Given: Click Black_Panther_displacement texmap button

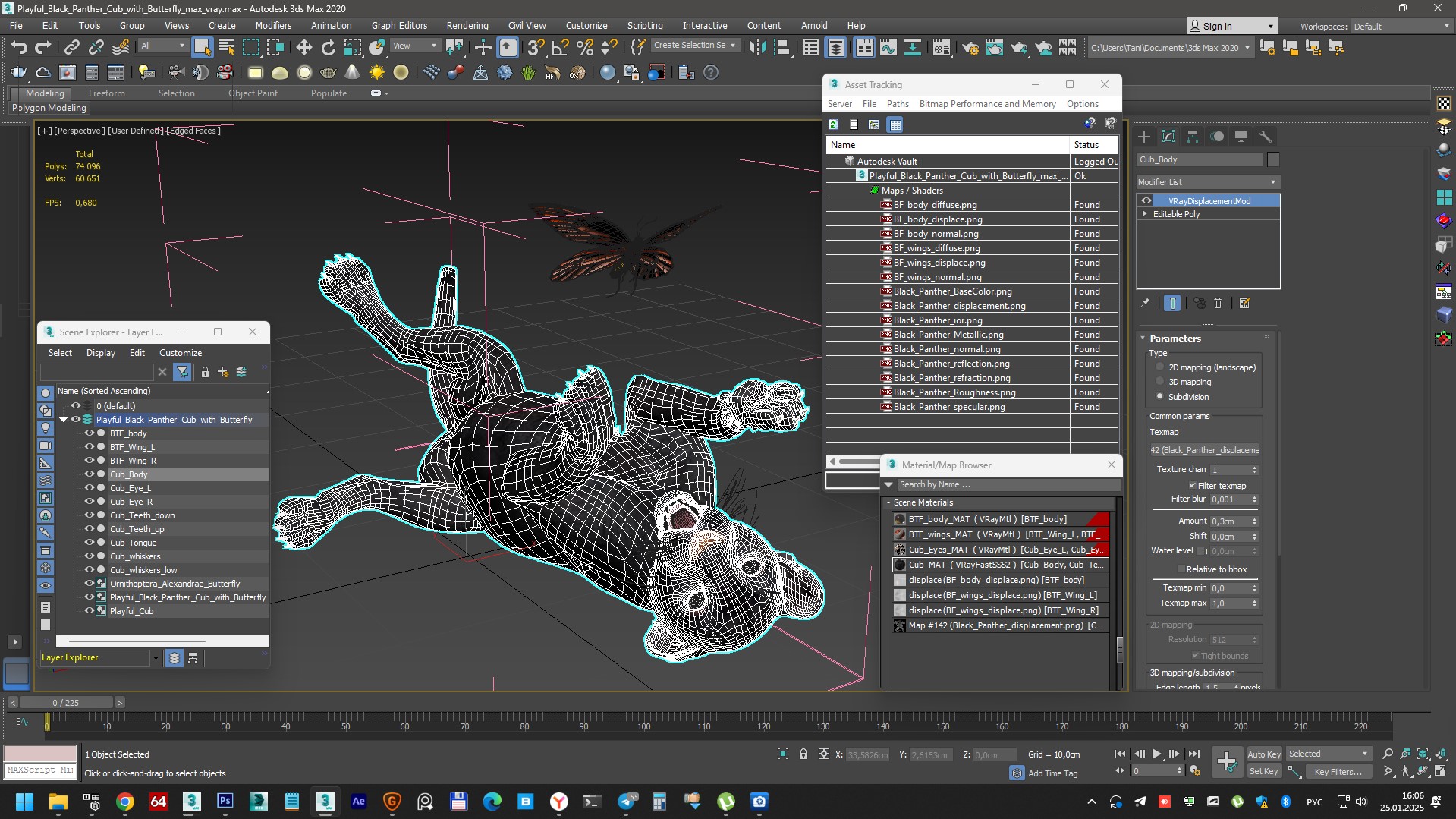Looking at the screenshot, I should [1204, 450].
